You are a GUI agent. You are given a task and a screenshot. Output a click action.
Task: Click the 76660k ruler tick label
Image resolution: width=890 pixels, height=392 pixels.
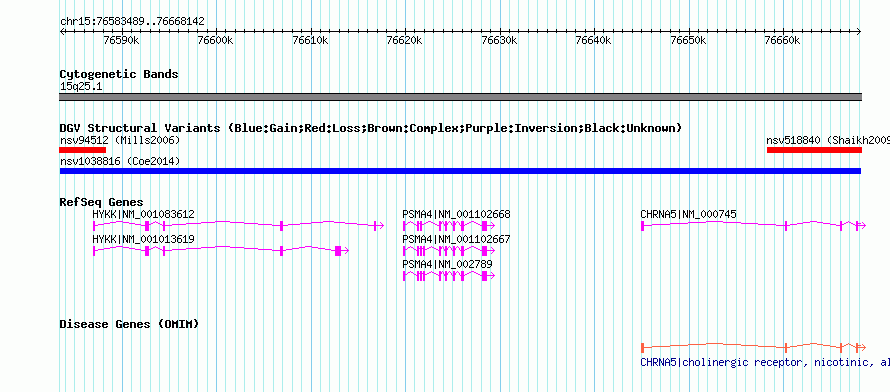tap(783, 41)
